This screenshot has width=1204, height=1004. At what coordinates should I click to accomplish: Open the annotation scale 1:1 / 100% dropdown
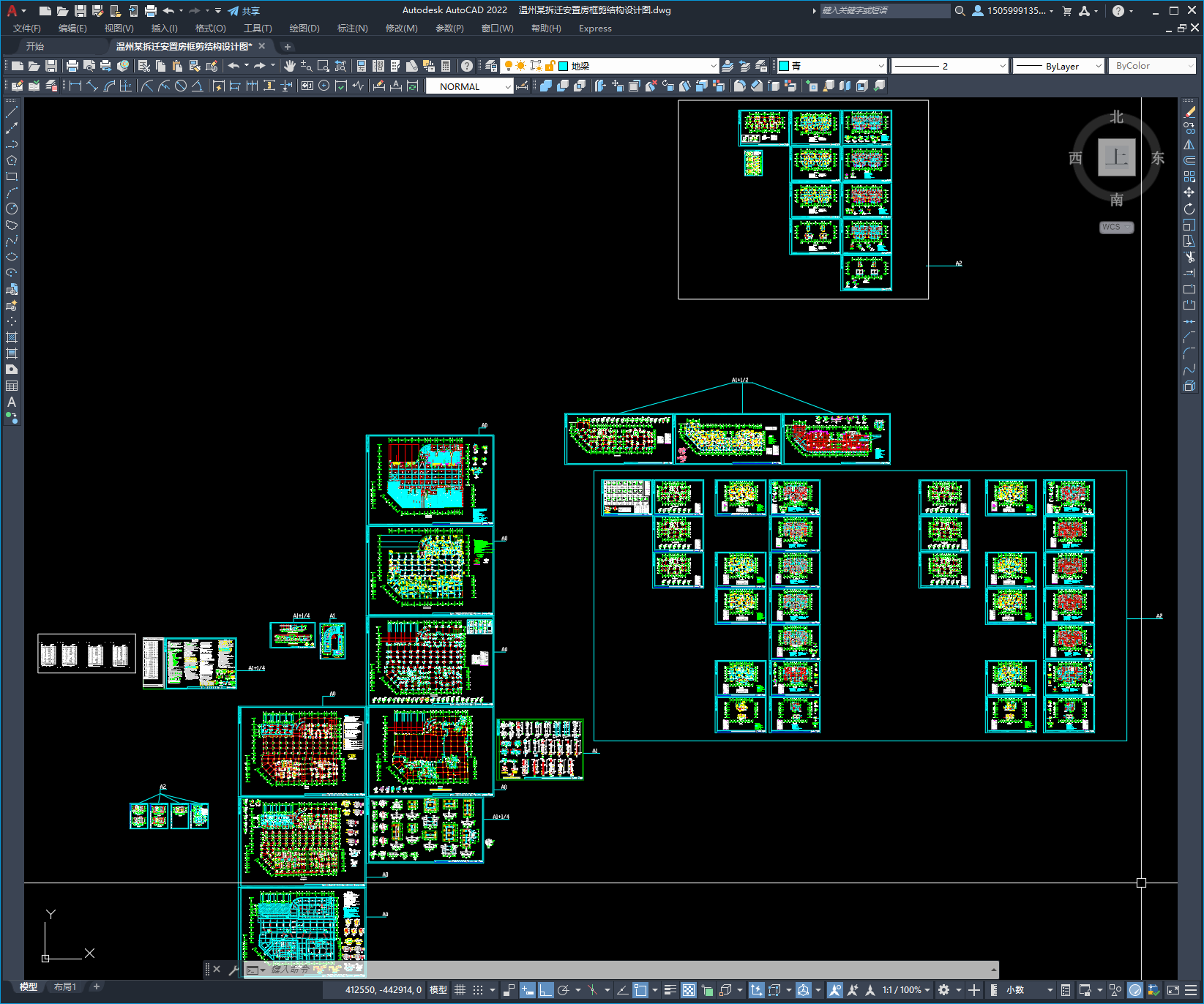[x=906, y=990]
